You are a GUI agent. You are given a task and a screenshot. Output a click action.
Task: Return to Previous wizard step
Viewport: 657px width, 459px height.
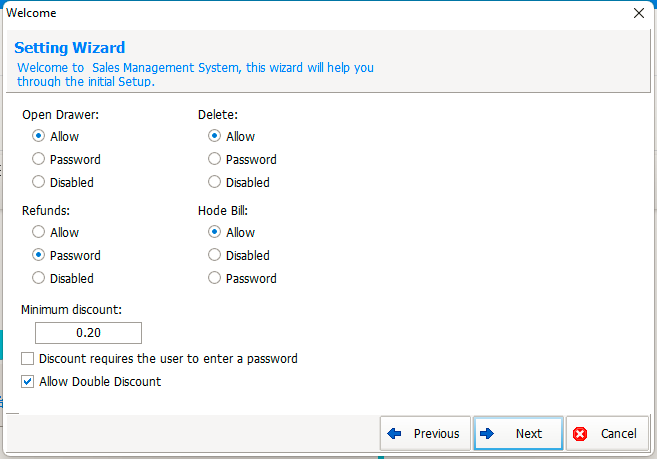click(425, 433)
